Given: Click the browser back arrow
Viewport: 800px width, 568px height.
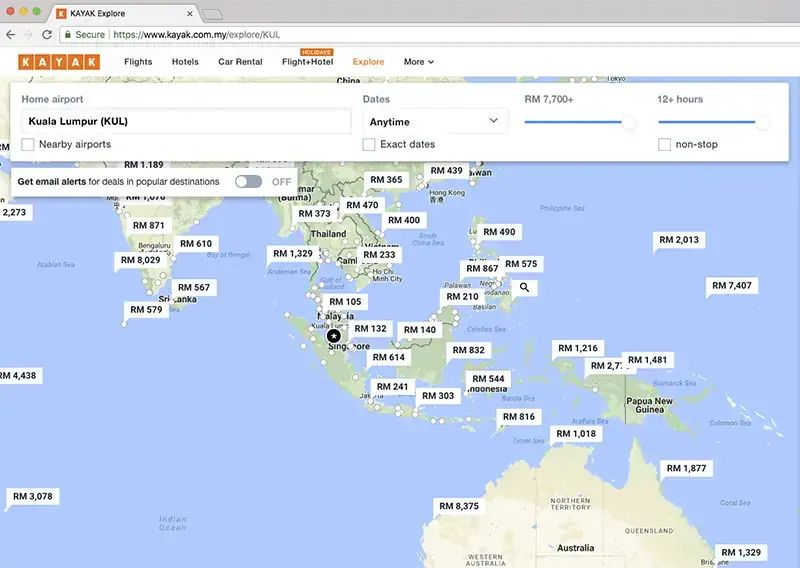Looking at the screenshot, I should (11, 35).
